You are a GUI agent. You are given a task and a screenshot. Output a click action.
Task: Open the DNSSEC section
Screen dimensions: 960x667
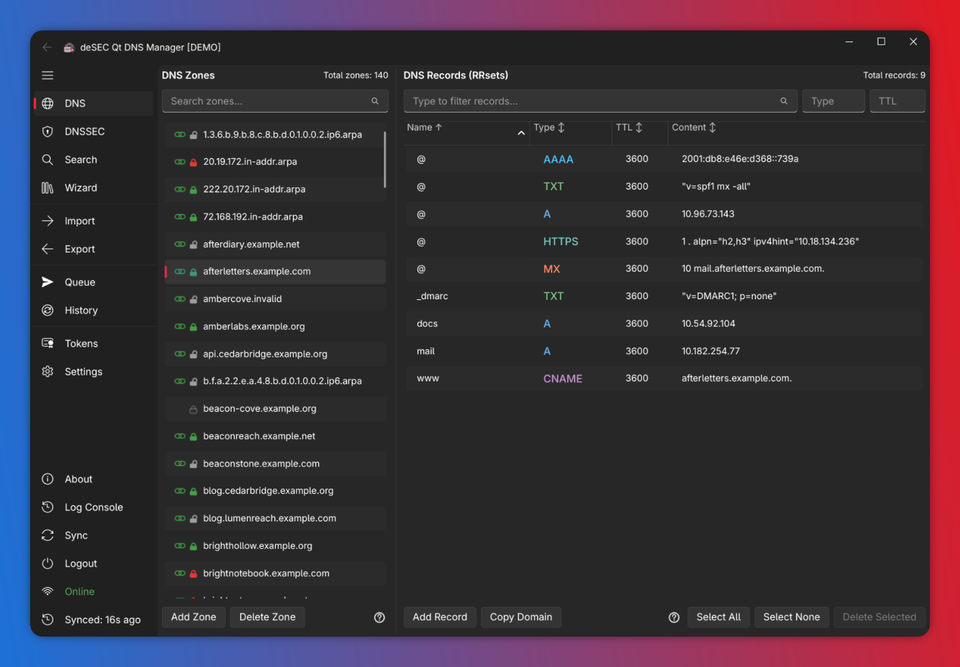point(93,132)
